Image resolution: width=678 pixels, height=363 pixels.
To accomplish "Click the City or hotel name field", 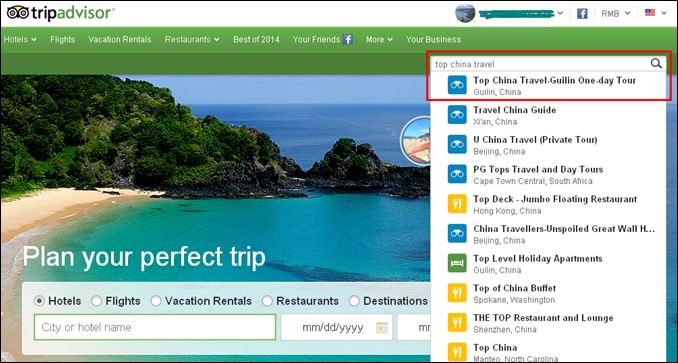I will click(155, 327).
